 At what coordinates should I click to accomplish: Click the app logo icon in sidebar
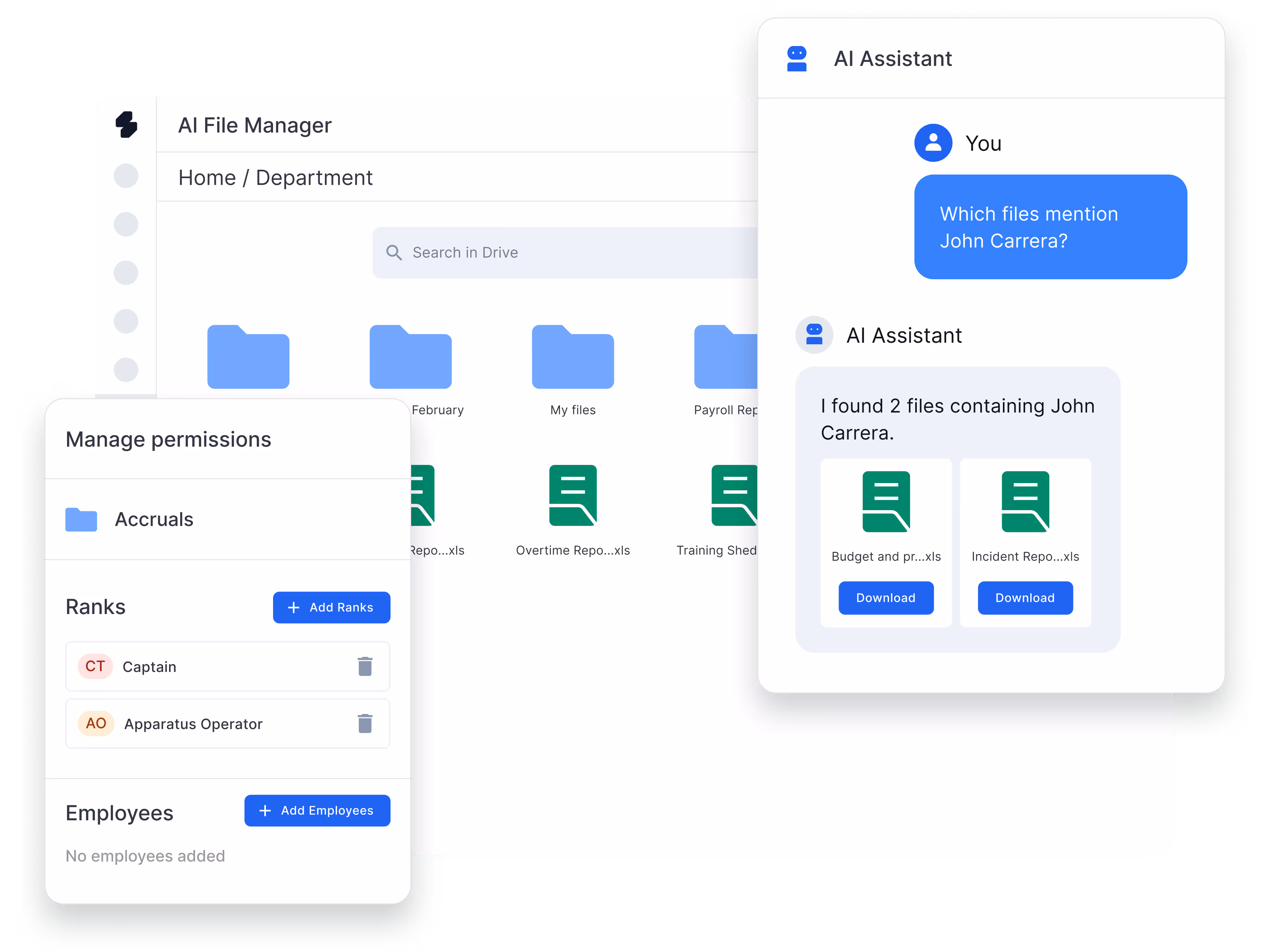click(x=126, y=125)
